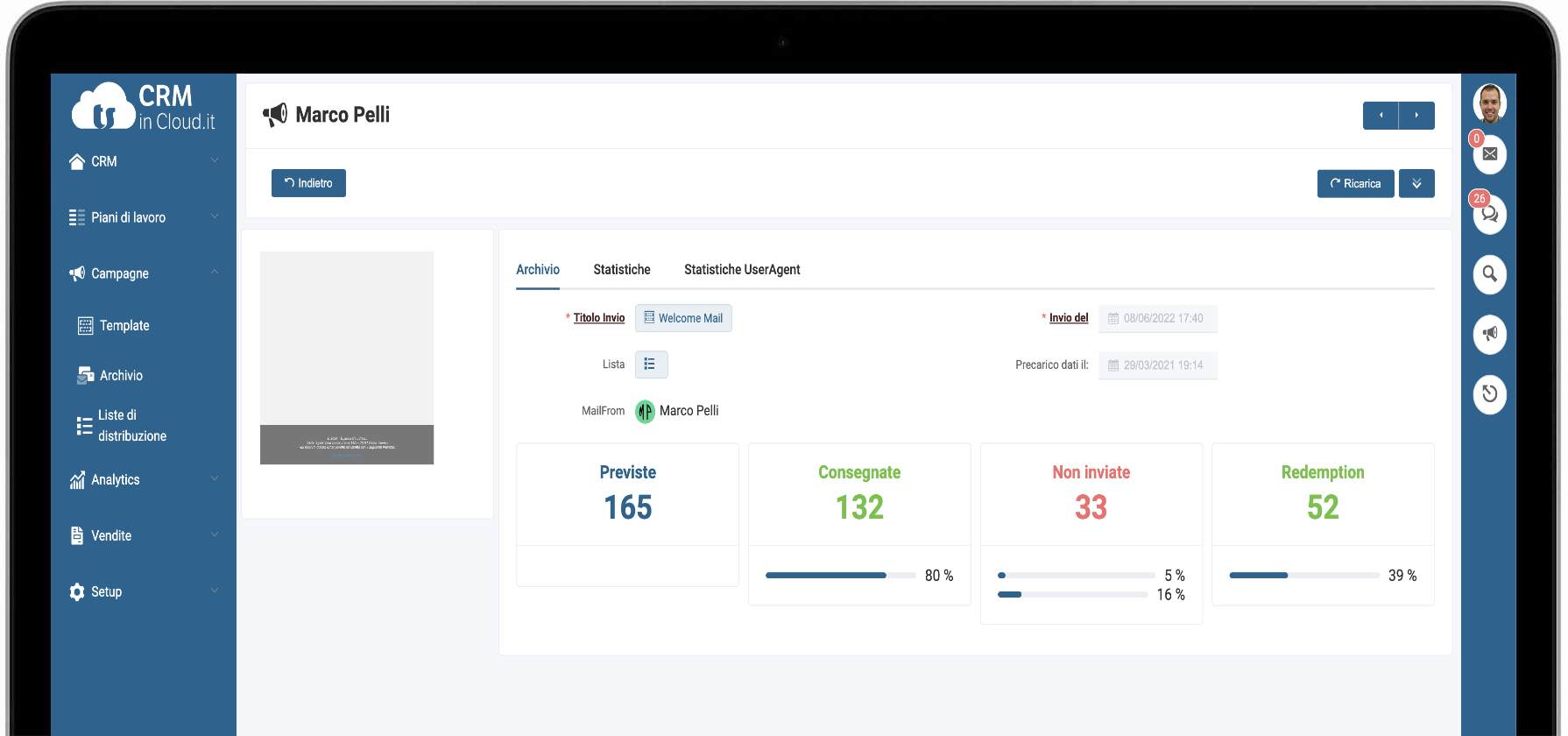The height and width of the screenshot is (736, 1568).
Task: Open the chat messages icon with 26 badge
Action: 1489,215
